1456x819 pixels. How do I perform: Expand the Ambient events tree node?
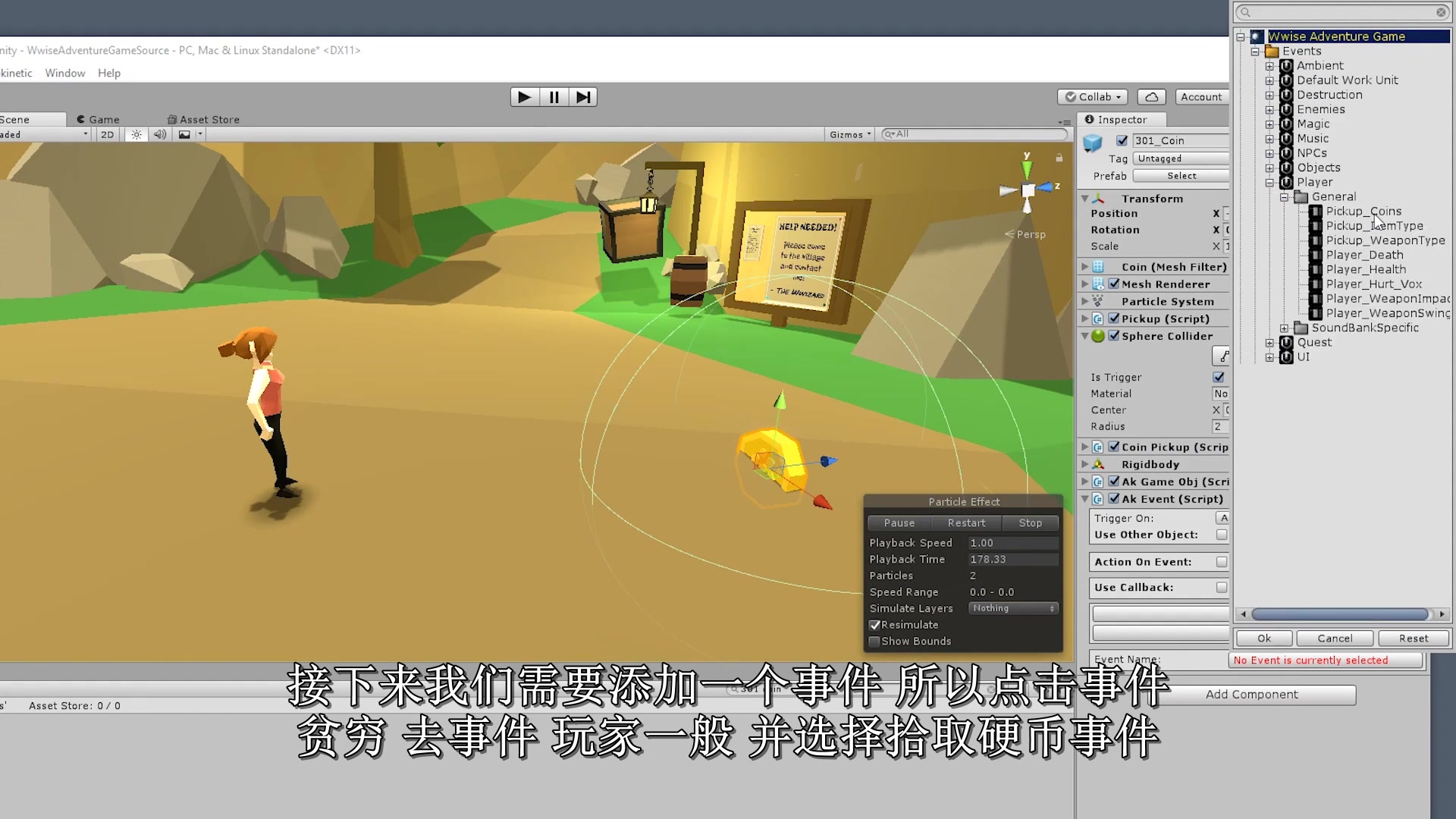click(1269, 66)
